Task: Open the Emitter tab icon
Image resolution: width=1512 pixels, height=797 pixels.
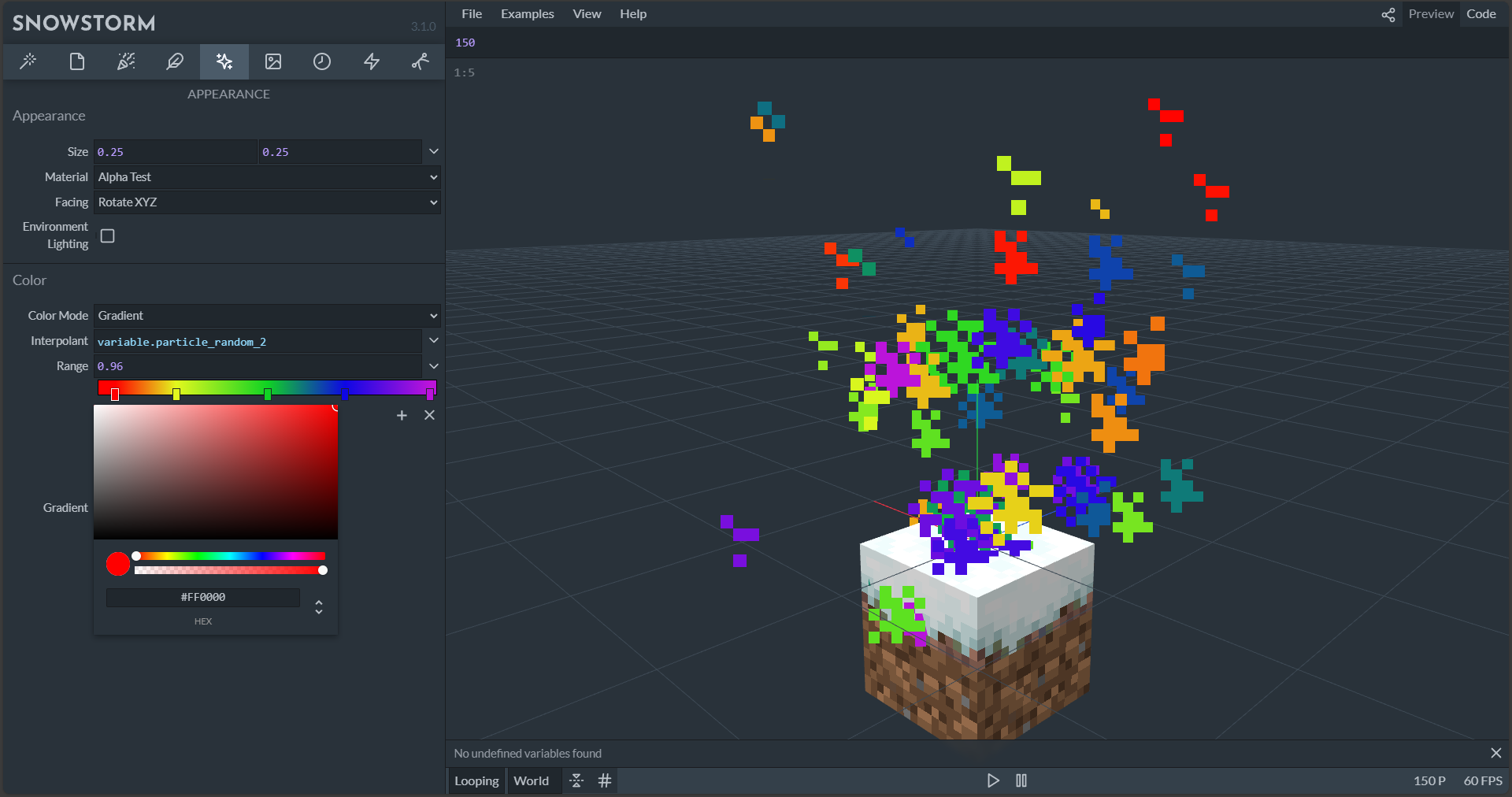Action: click(x=126, y=61)
